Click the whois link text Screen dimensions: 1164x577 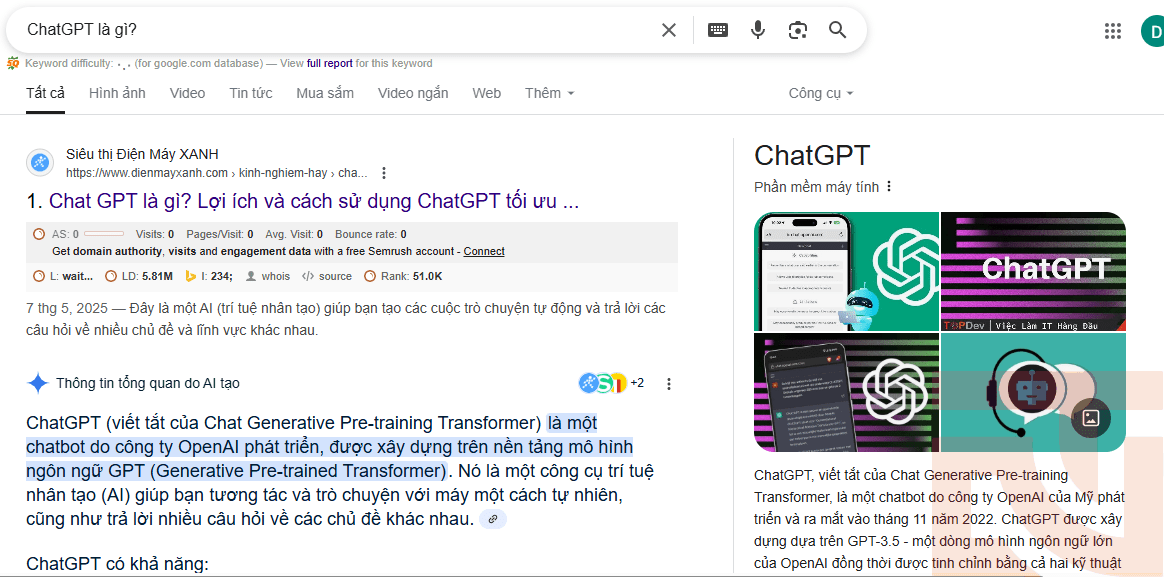point(275,276)
